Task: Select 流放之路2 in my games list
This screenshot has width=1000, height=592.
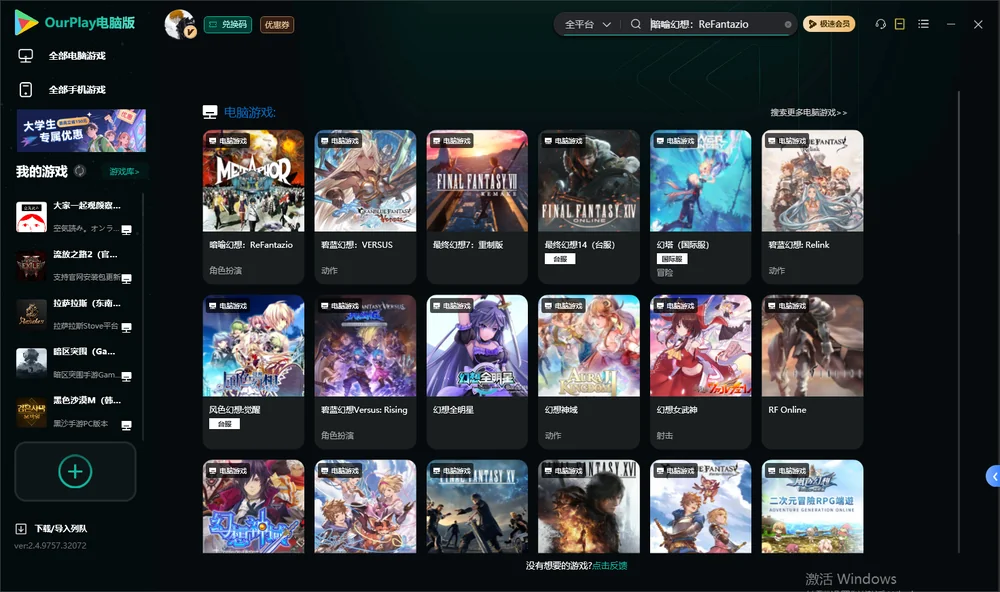Action: [x=75, y=265]
